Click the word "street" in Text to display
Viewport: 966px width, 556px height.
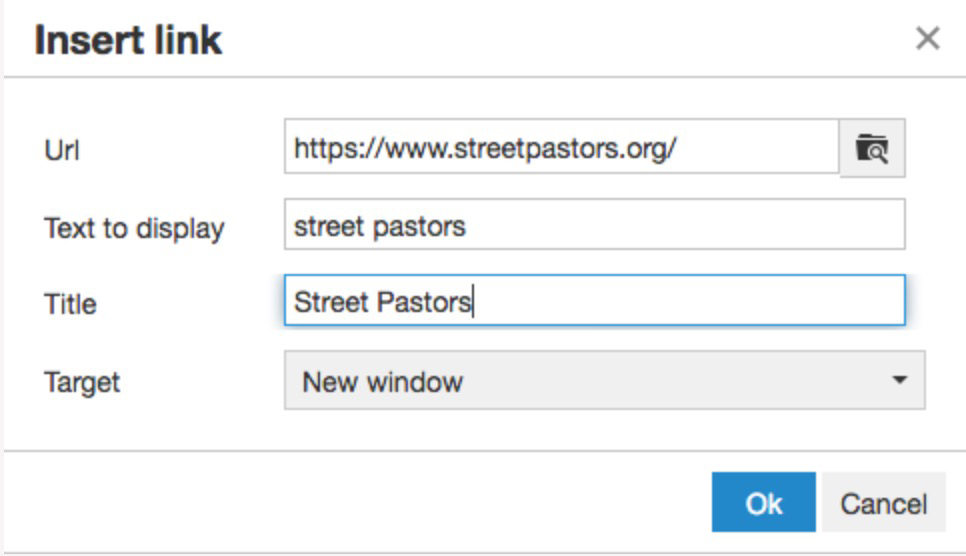click(330, 227)
